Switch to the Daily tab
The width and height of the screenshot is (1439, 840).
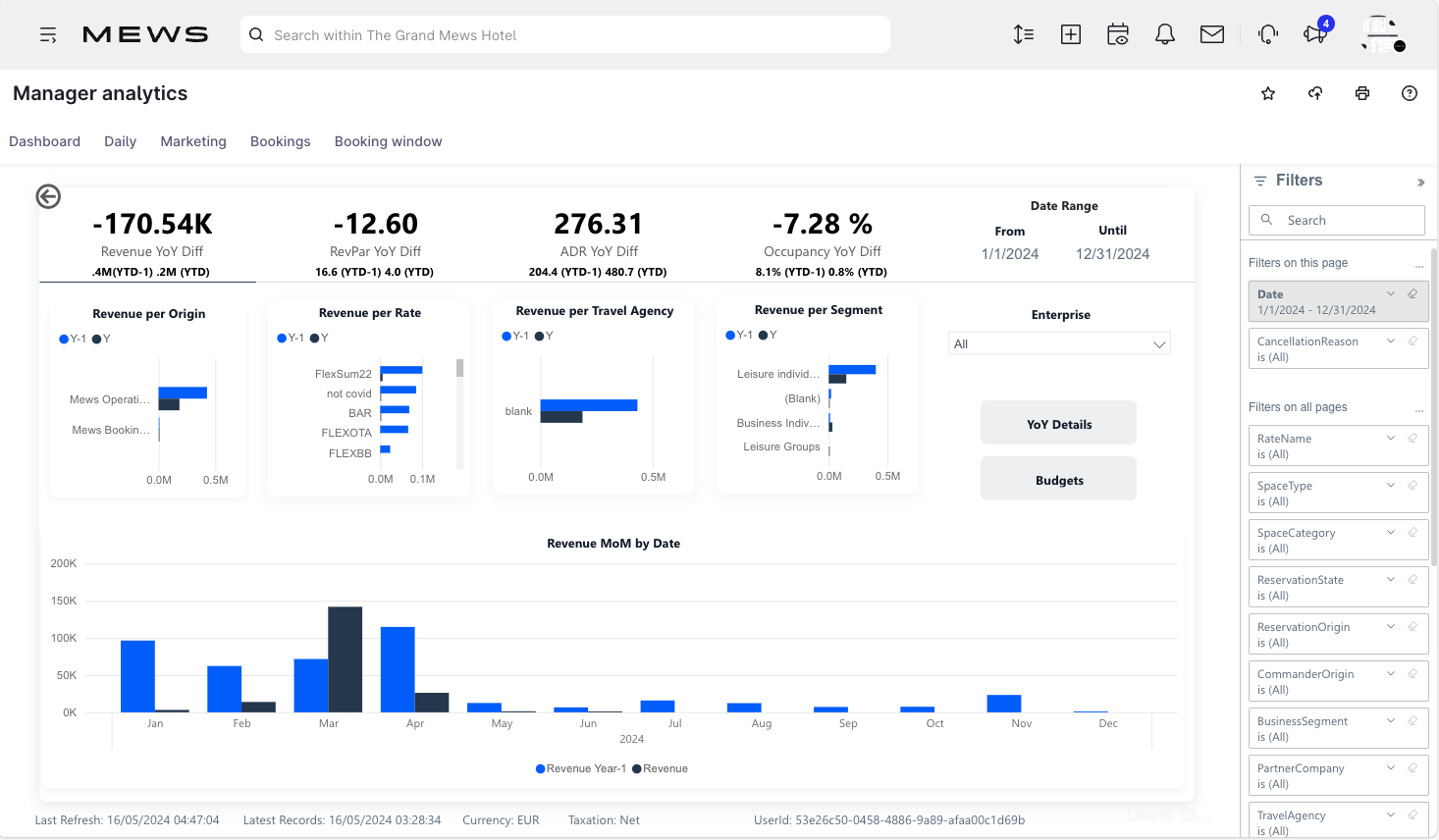(x=121, y=141)
